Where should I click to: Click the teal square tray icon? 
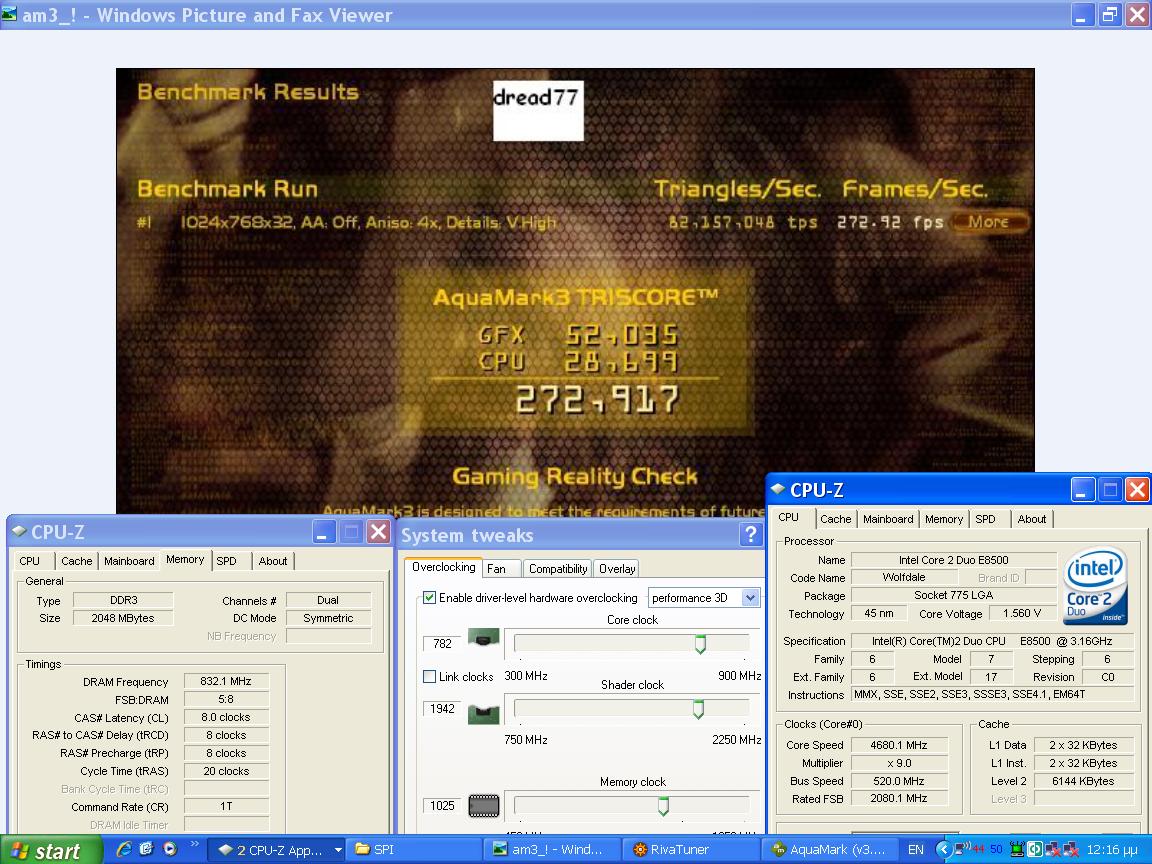[x=1034, y=850]
